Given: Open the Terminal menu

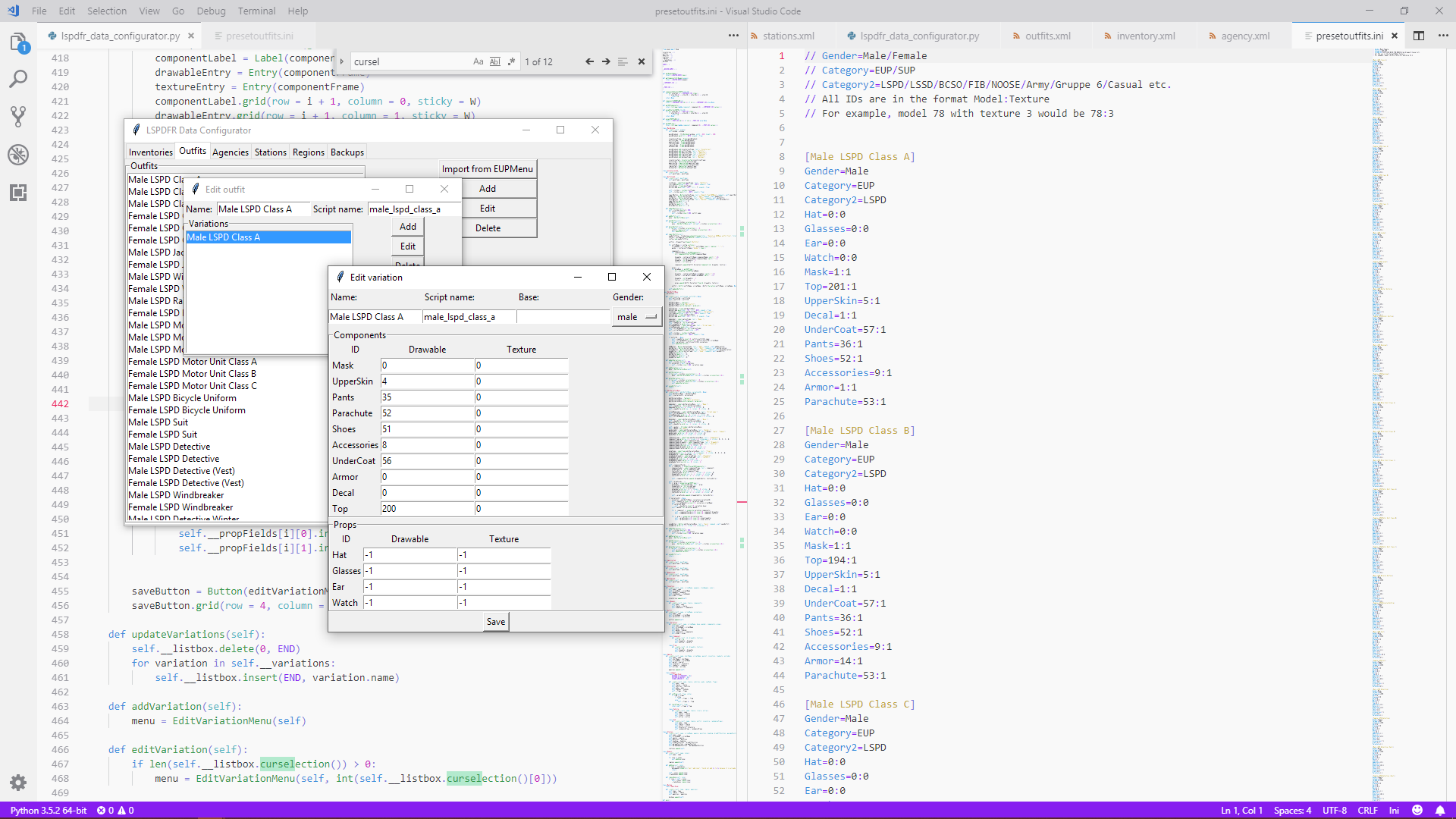Looking at the screenshot, I should click(x=256, y=11).
